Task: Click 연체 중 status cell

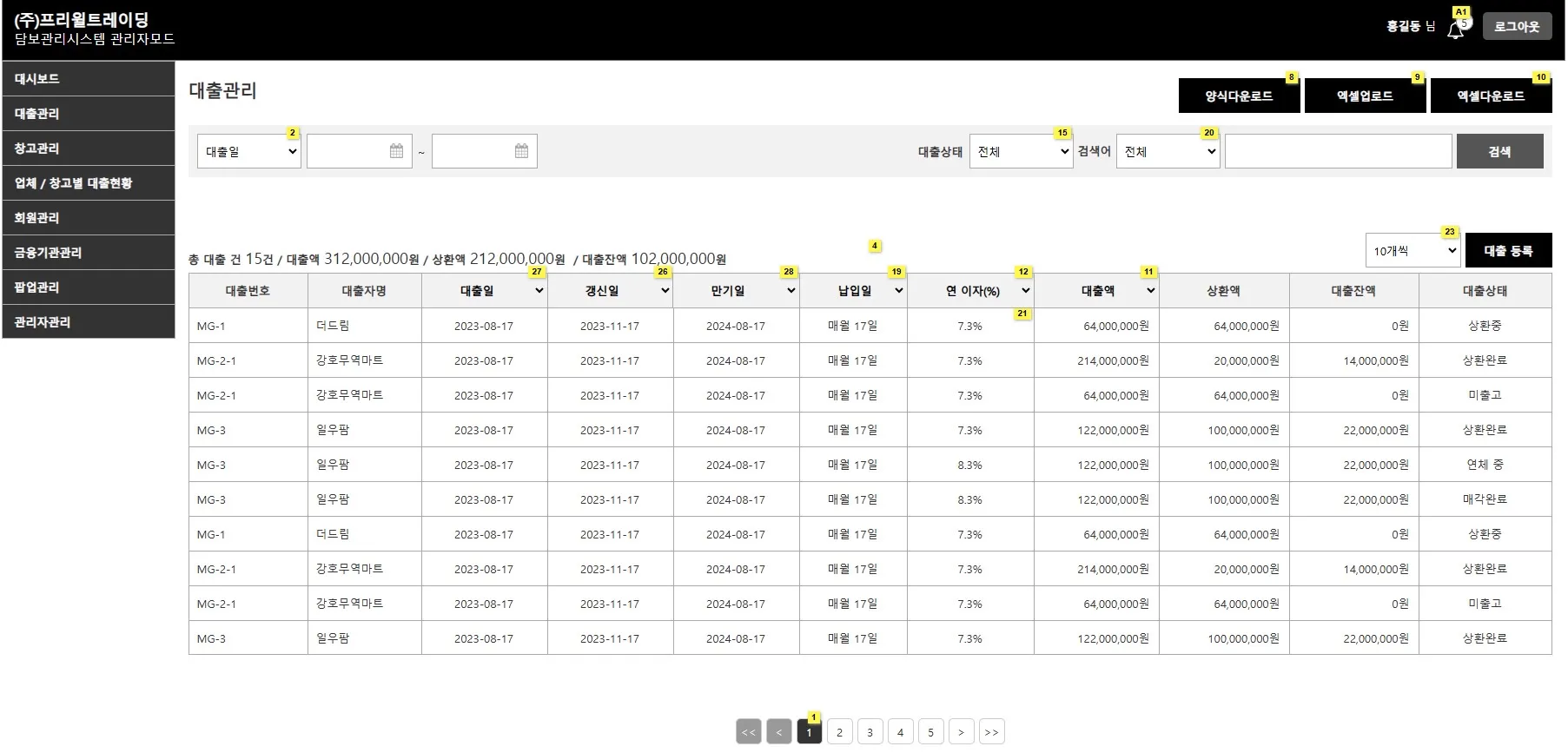Action: coord(1485,465)
